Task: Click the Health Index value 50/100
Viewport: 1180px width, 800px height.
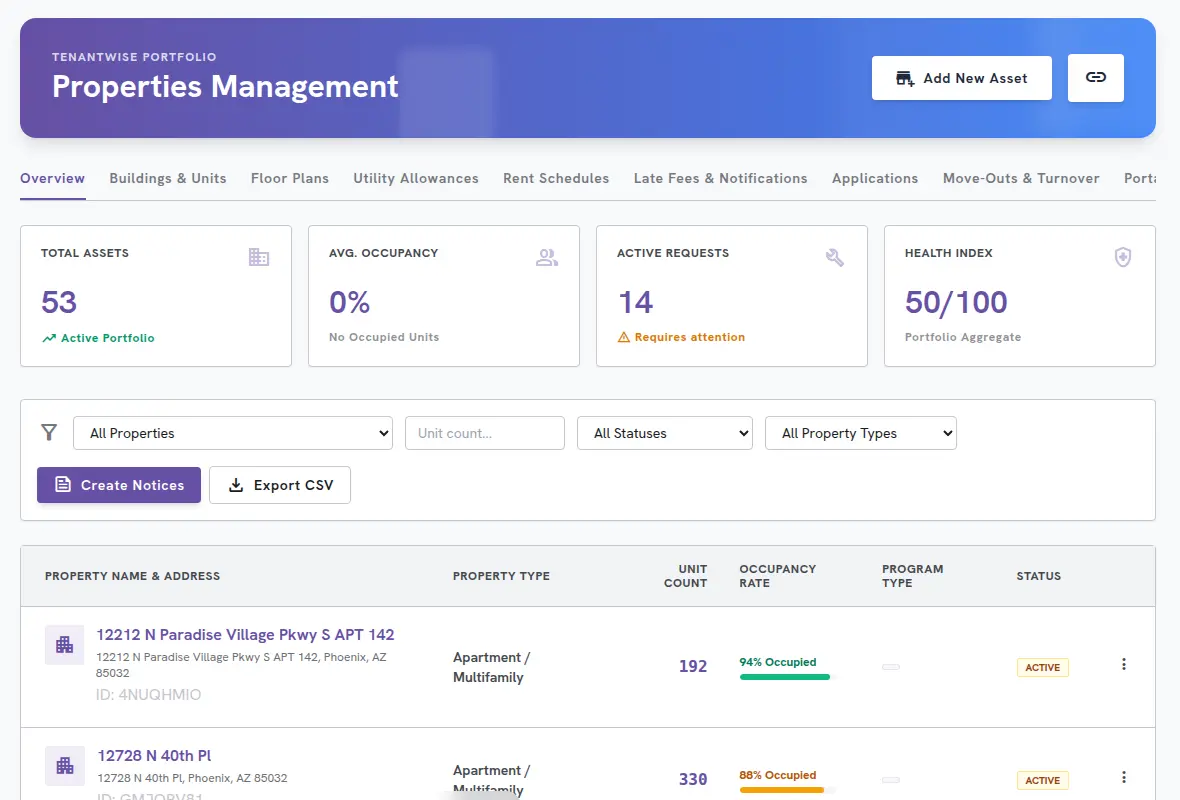Action: coord(956,303)
